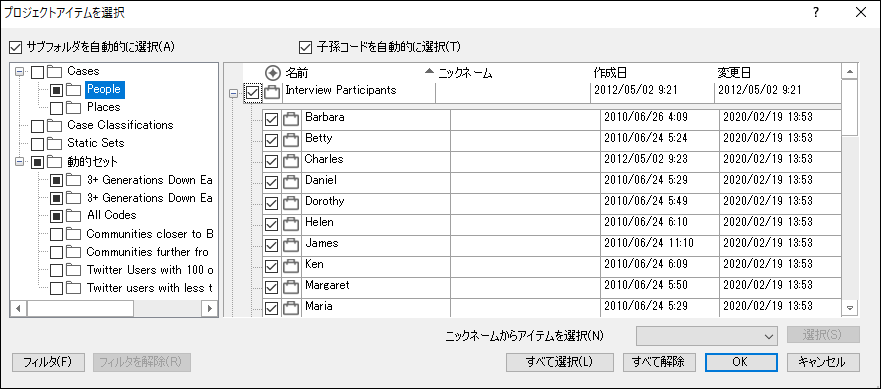Click the case icon next to Margaret
Image resolution: width=881 pixels, height=389 pixels.
(x=290, y=288)
